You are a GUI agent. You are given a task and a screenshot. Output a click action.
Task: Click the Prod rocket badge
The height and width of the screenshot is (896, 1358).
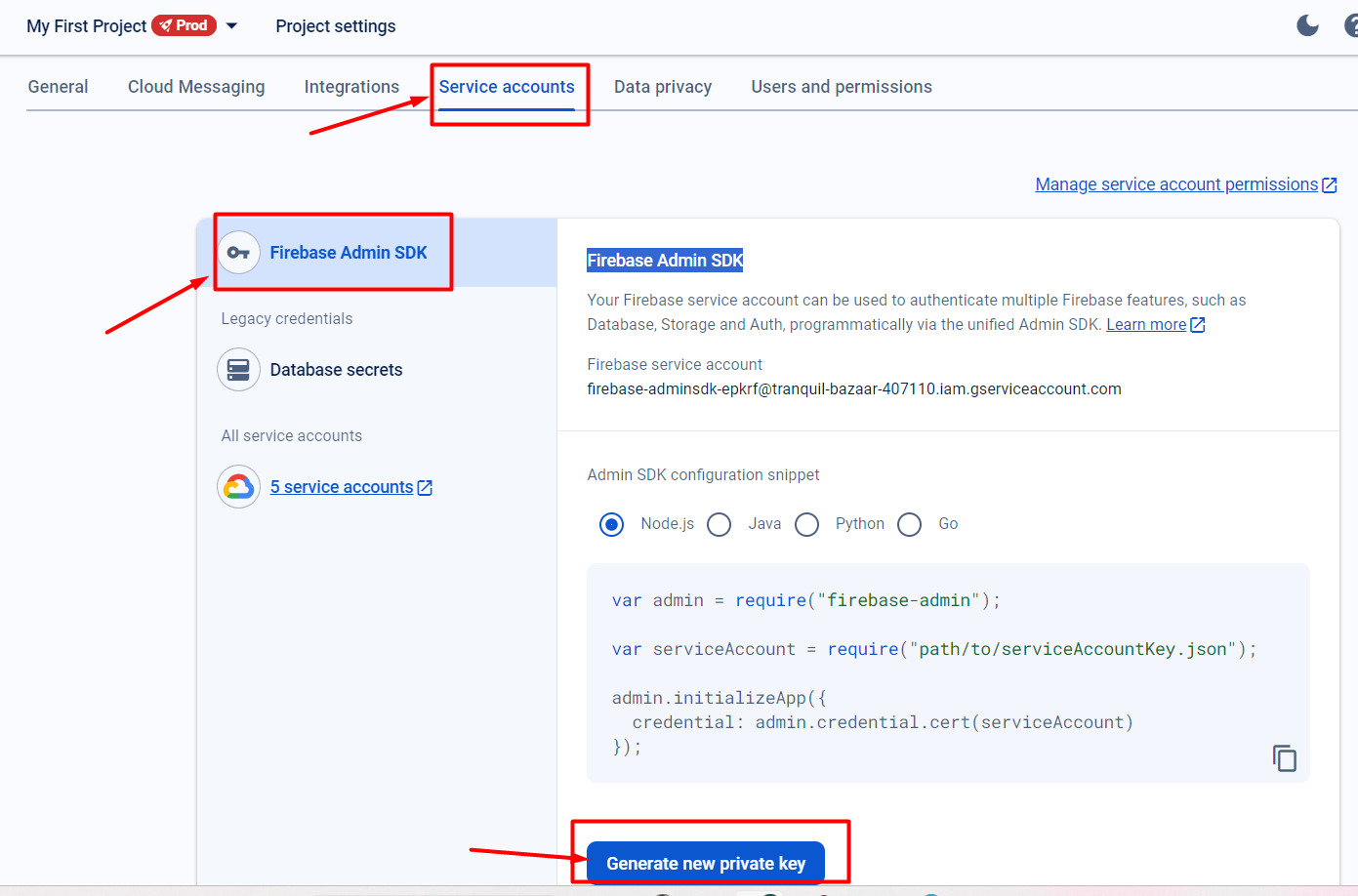tap(184, 25)
